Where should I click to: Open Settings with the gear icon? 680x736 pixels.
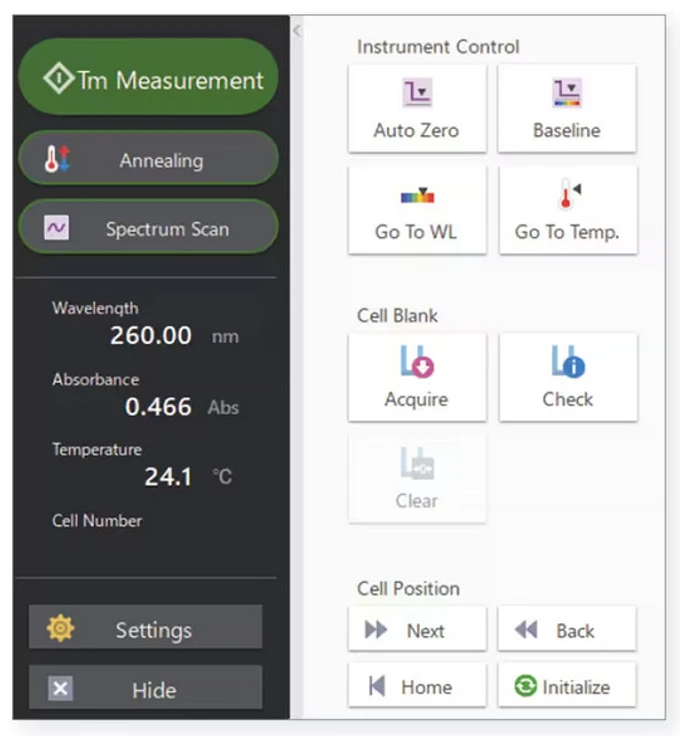click(61, 629)
